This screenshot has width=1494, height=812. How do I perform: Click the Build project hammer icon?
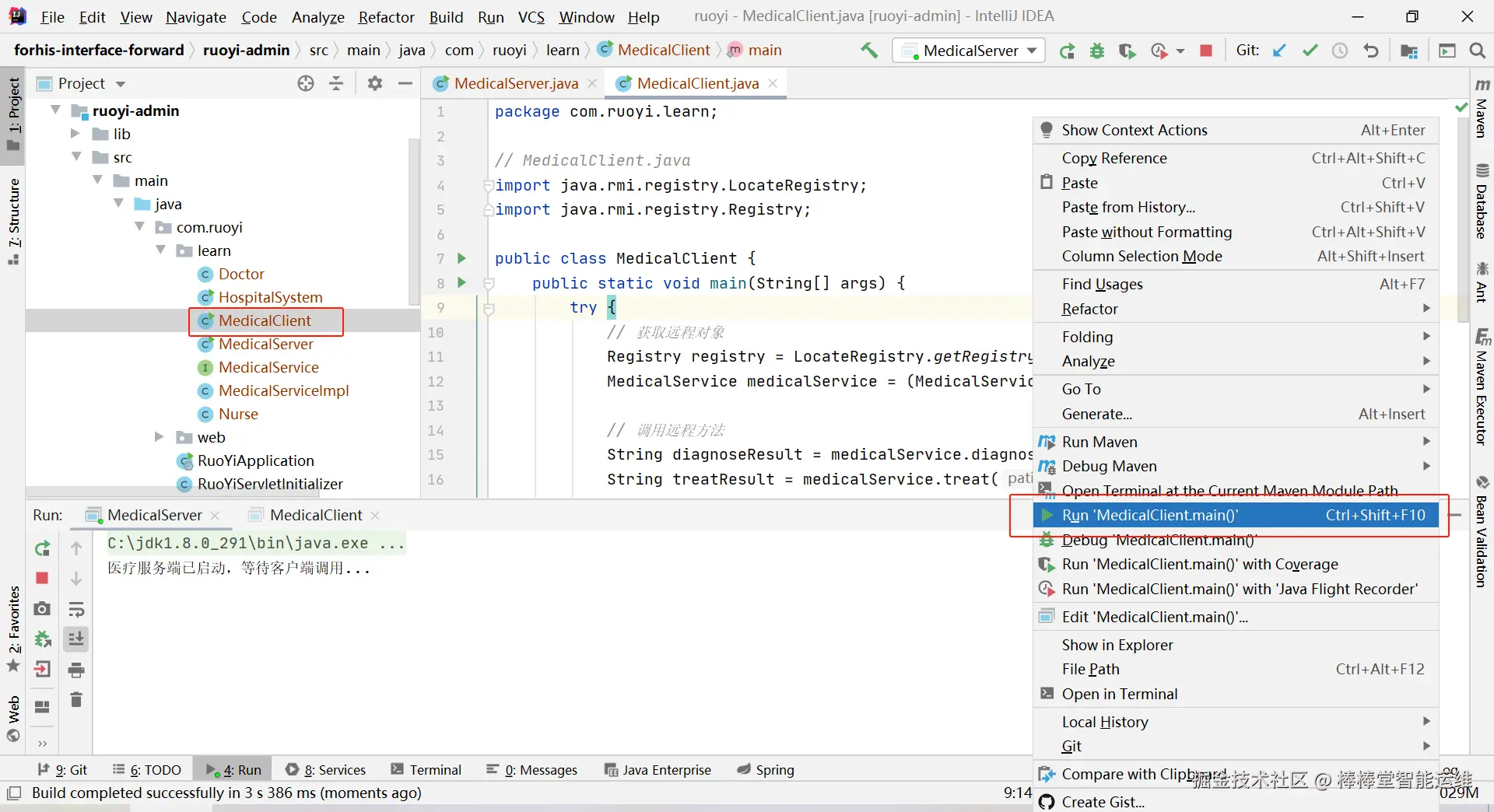(x=869, y=51)
